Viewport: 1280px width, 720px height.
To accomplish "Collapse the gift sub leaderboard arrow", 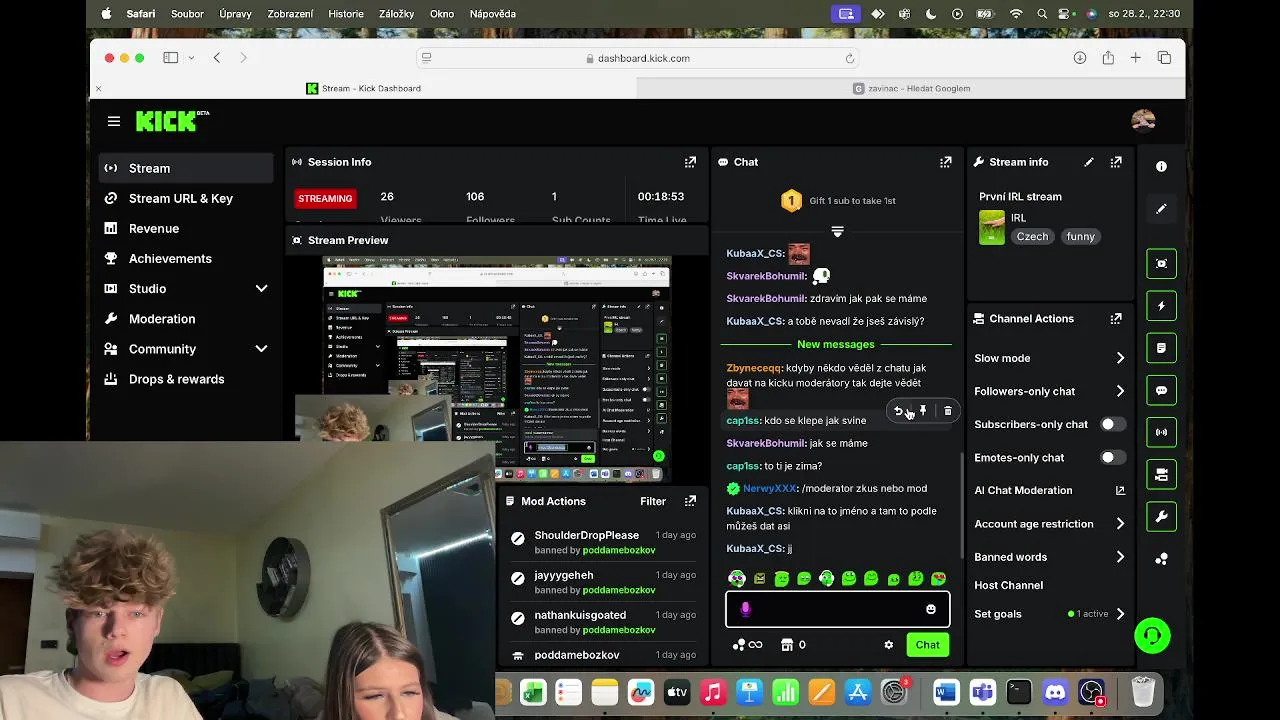I will point(838,232).
